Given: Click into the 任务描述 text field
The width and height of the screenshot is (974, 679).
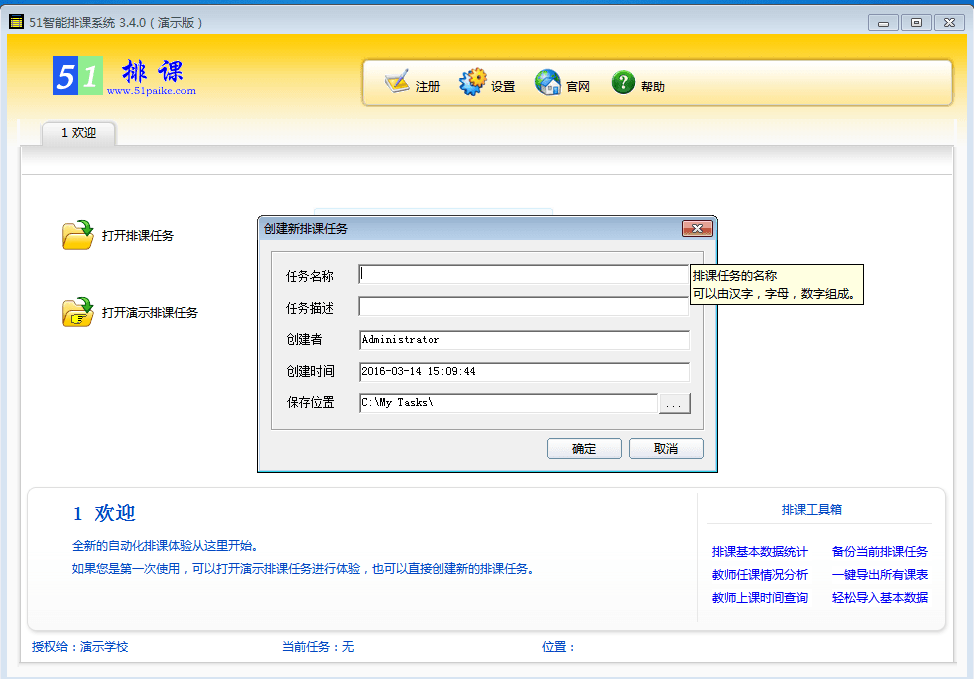Looking at the screenshot, I should pyautogui.click(x=523, y=307).
